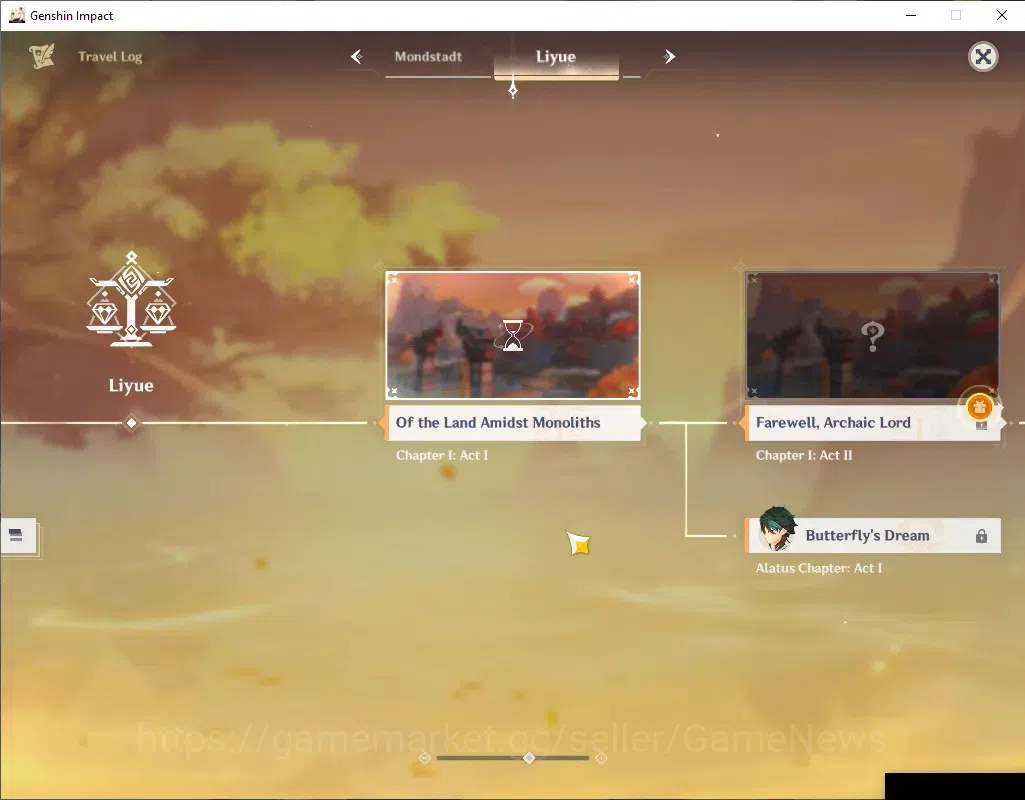Click the Genshin Impact title bar icon
The height and width of the screenshot is (800, 1025).
tap(17, 15)
